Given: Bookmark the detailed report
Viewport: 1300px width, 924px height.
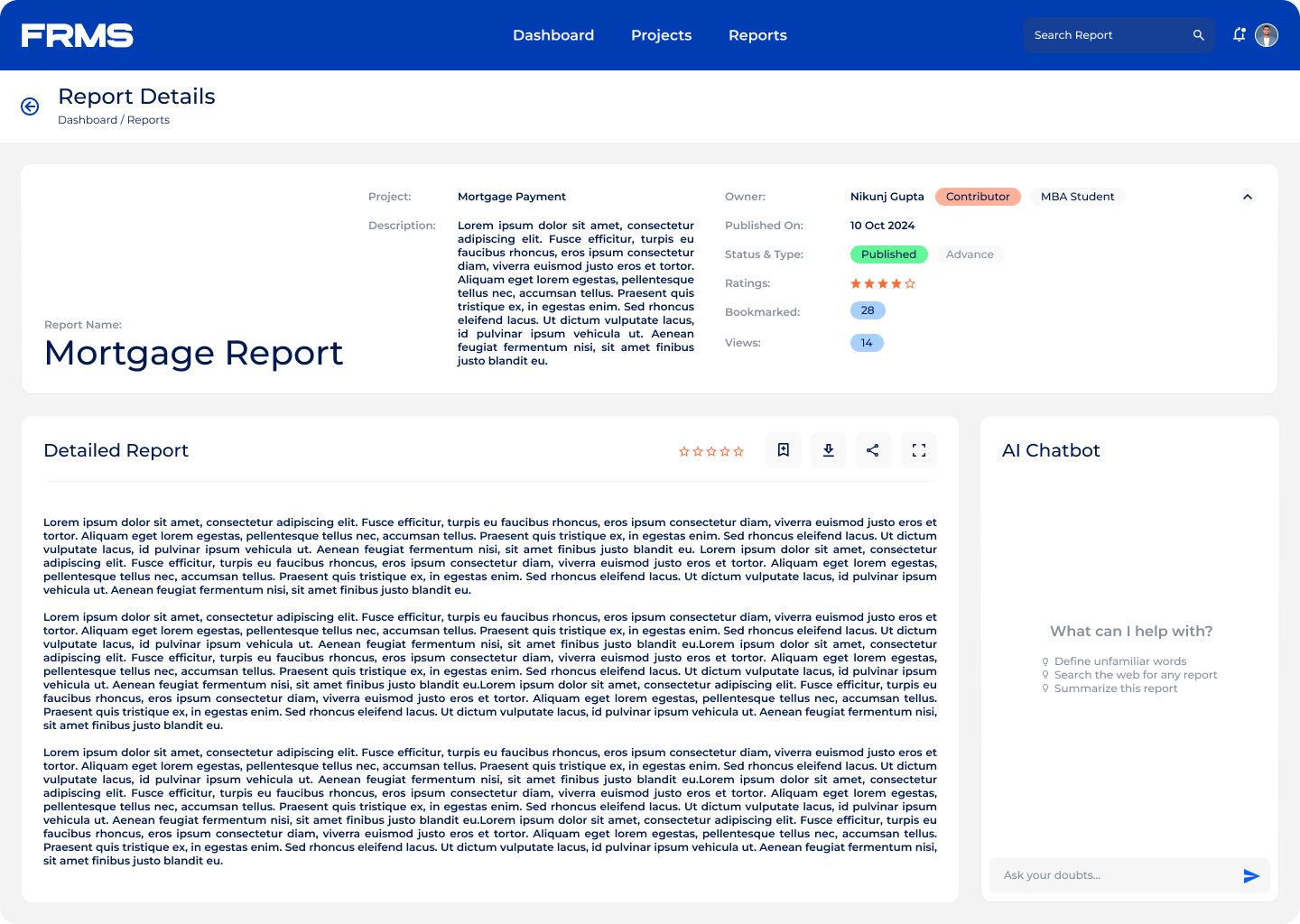Looking at the screenshot, I should click(x=784, y=450).
